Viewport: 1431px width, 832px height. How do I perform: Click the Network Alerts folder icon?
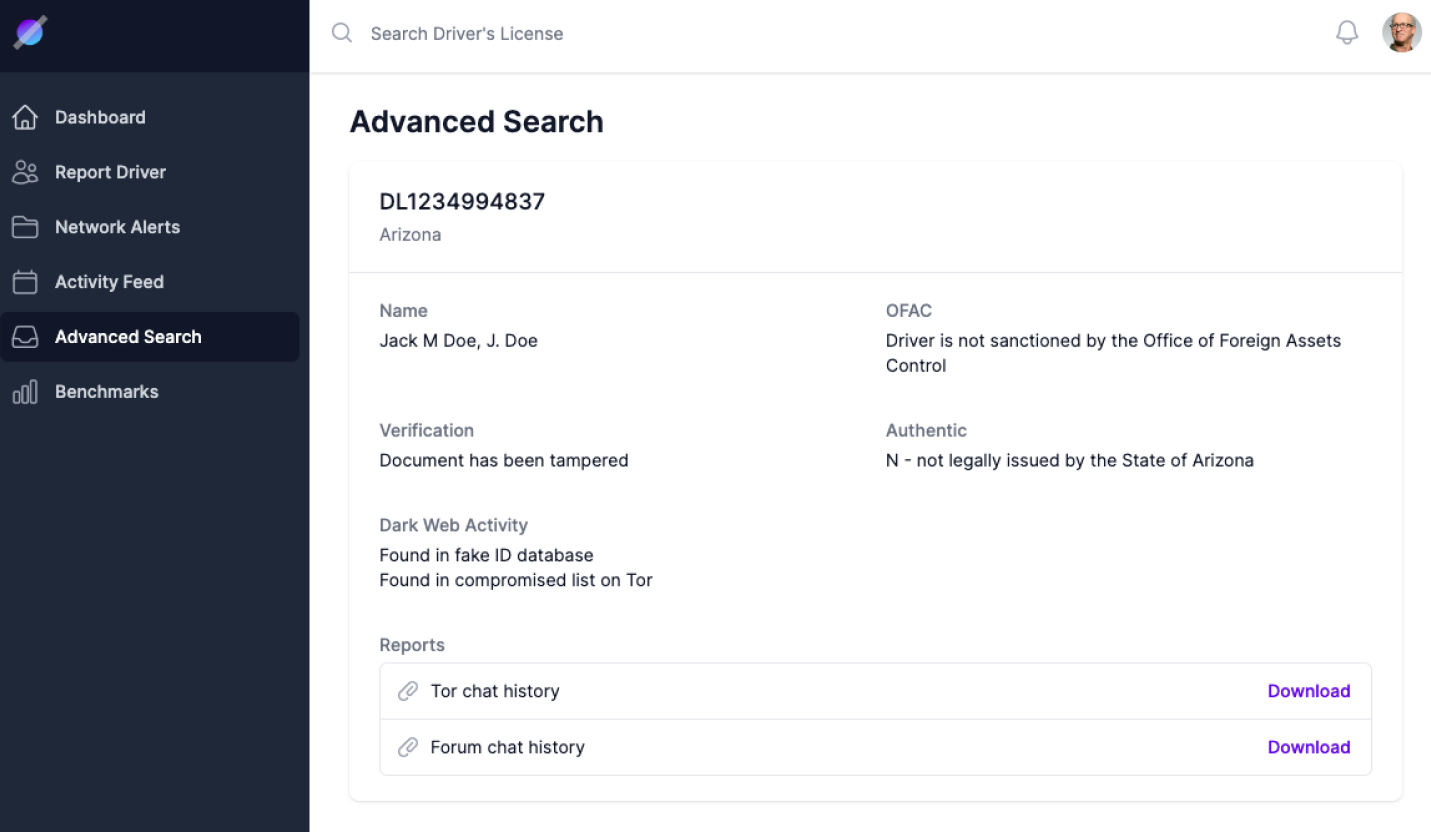[25, 227]
